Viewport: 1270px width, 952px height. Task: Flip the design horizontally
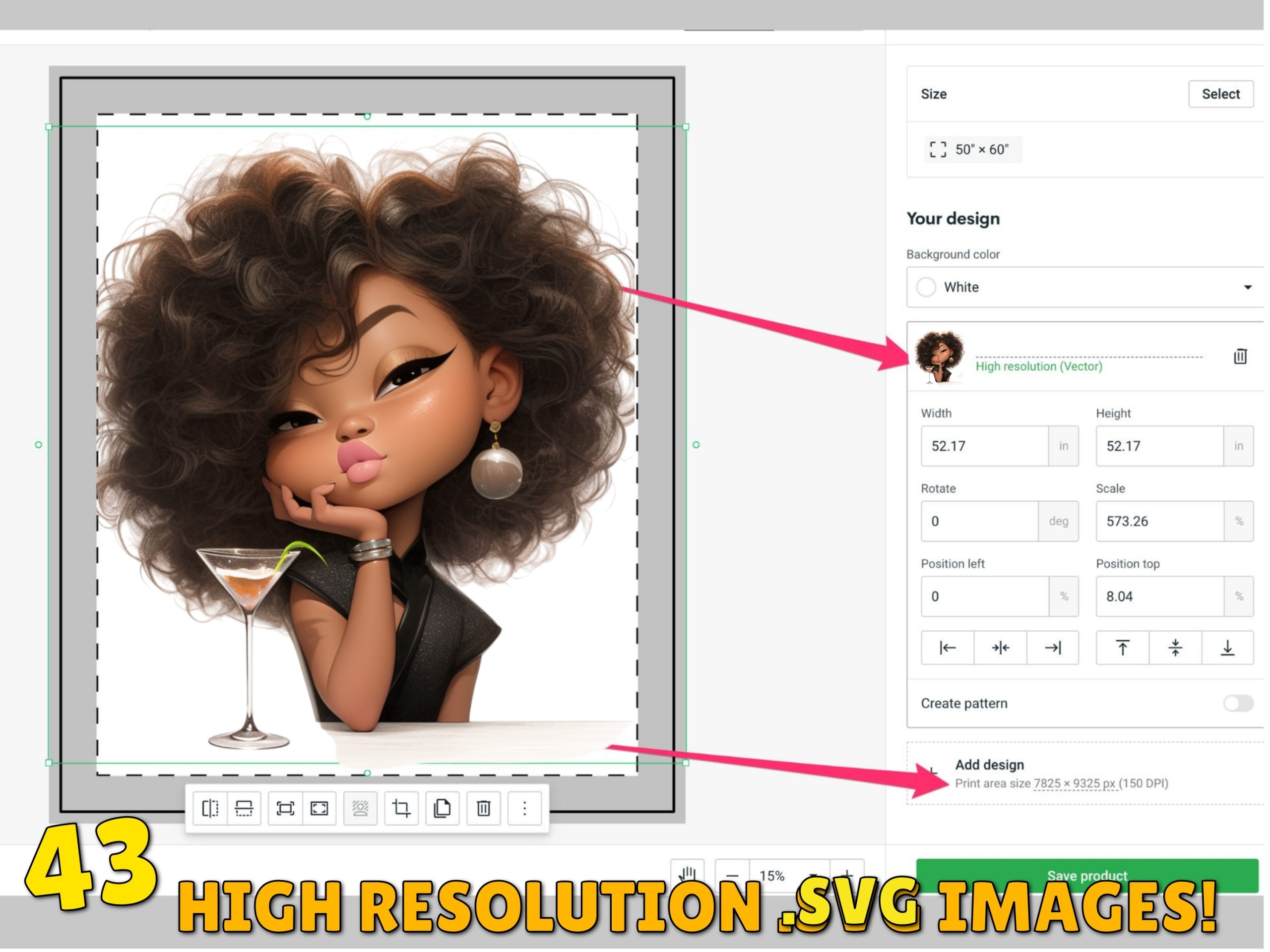pyautogui.click(x=210, y=809)
